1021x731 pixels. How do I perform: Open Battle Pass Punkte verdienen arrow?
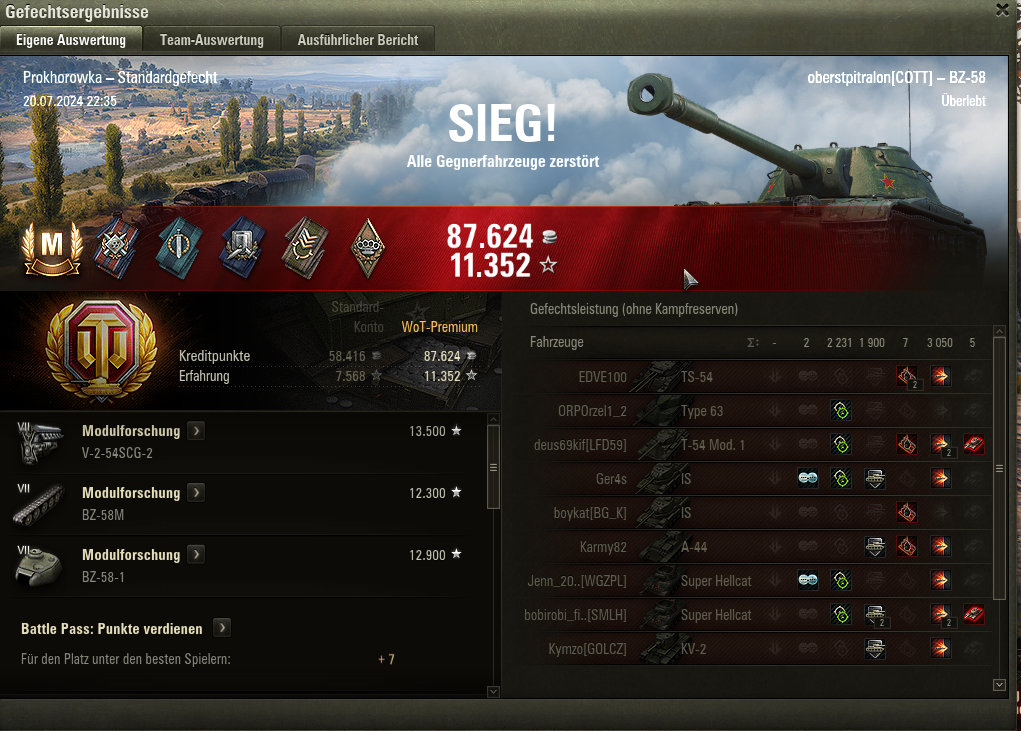222,628
